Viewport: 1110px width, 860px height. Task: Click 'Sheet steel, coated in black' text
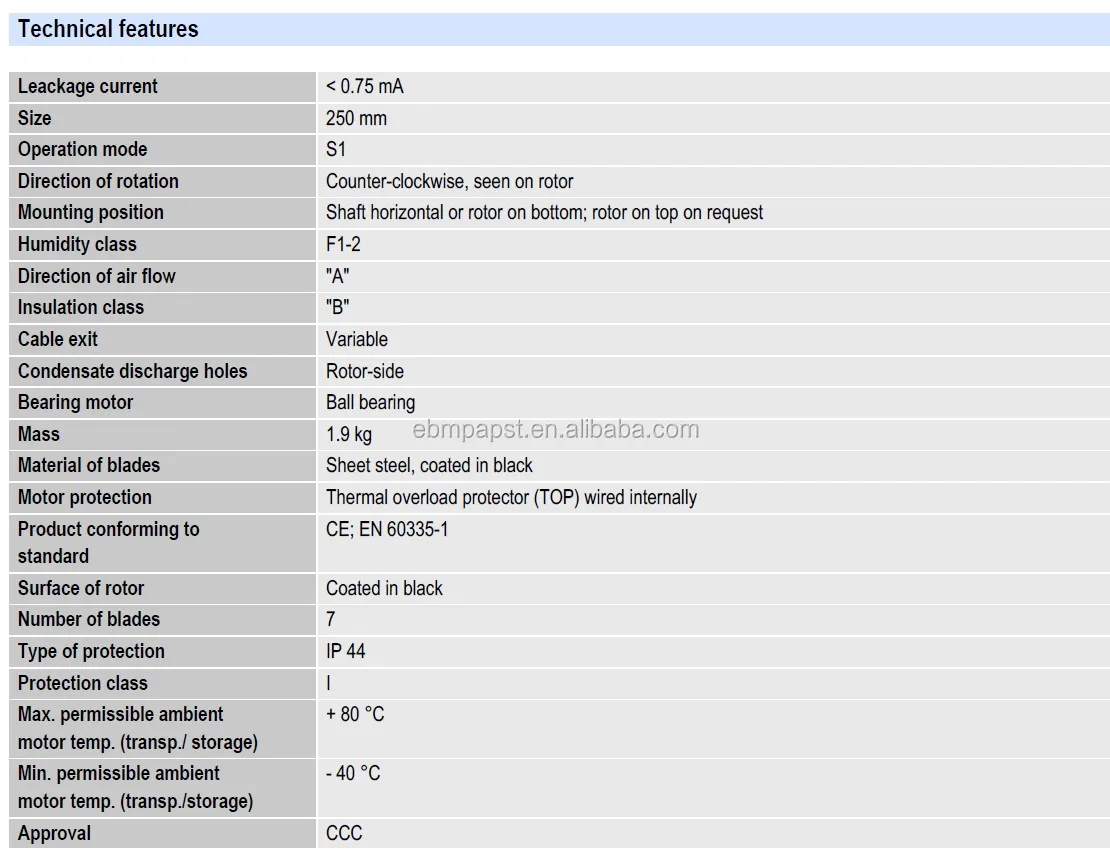tap(429, 465)
